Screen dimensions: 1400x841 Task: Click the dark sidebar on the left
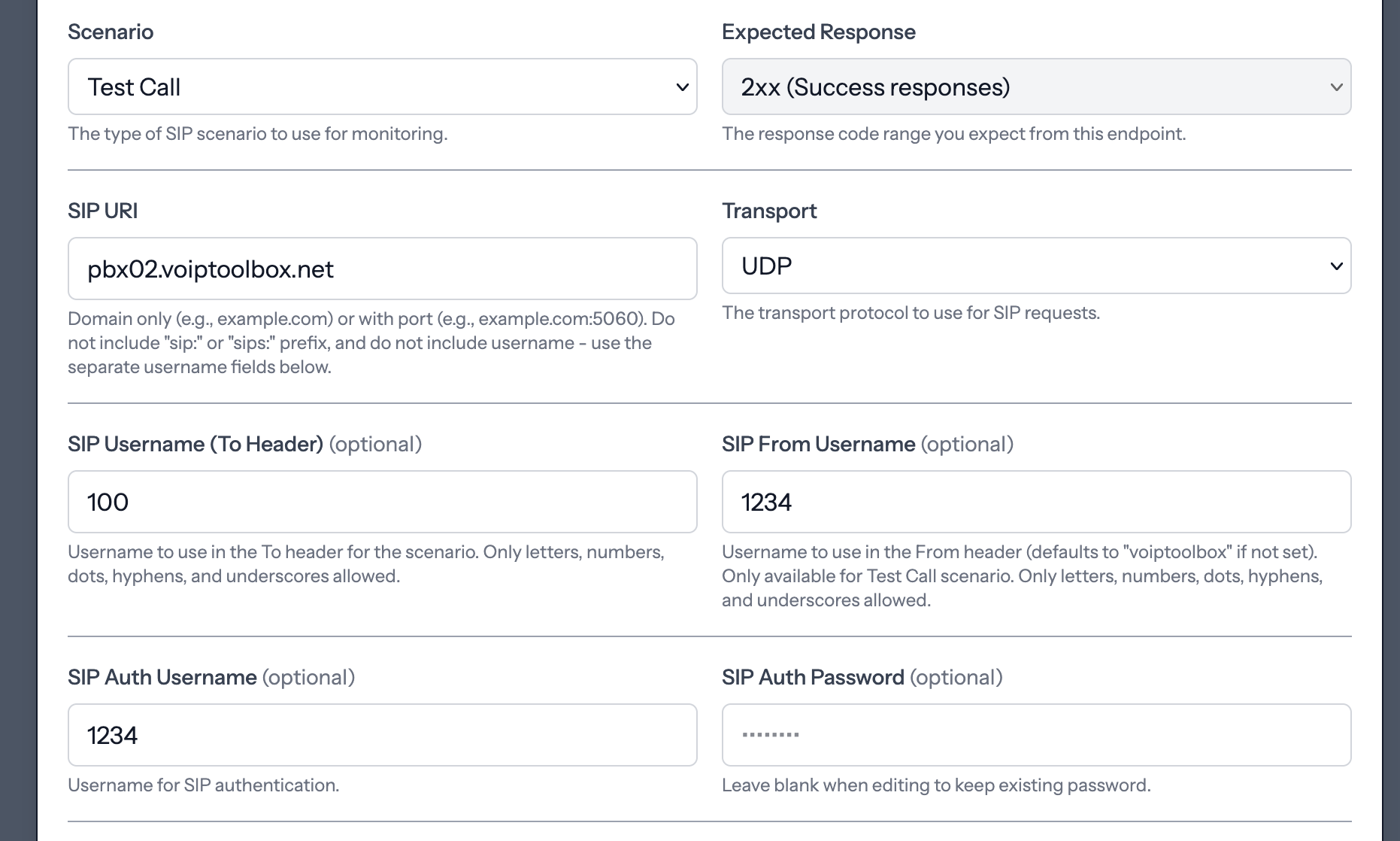click(x=18, y=420)
